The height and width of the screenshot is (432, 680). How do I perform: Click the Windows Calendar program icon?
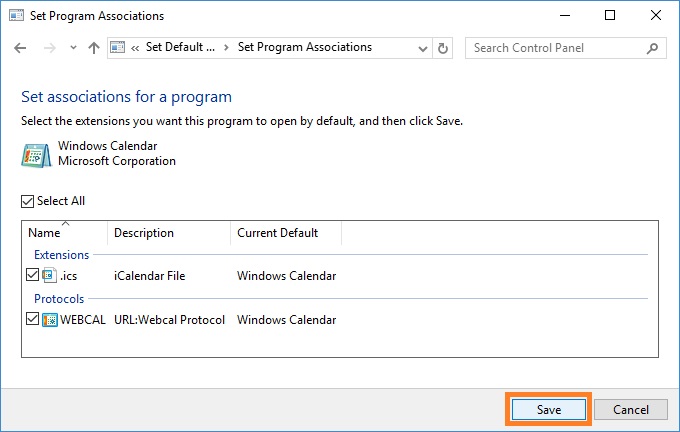[x=36, y=155]
